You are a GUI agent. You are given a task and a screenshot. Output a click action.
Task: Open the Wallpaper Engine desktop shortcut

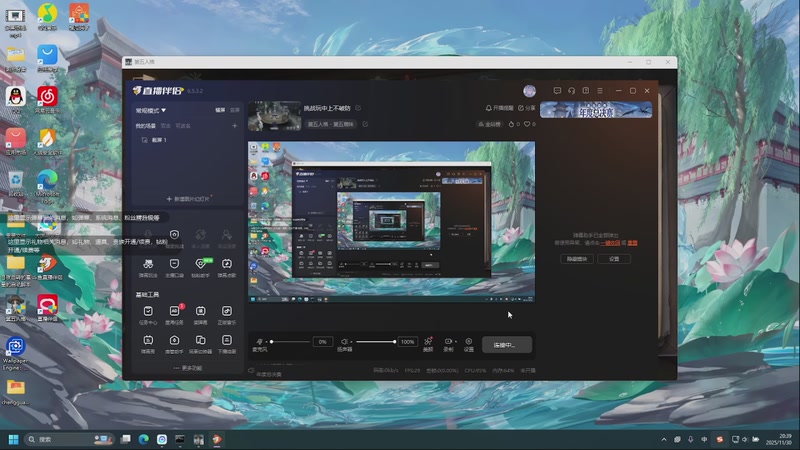(x=15, y=354)
